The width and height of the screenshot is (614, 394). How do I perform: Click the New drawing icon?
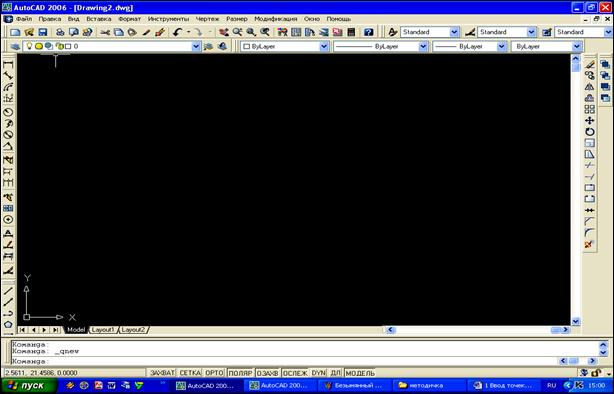coord(15,32)
